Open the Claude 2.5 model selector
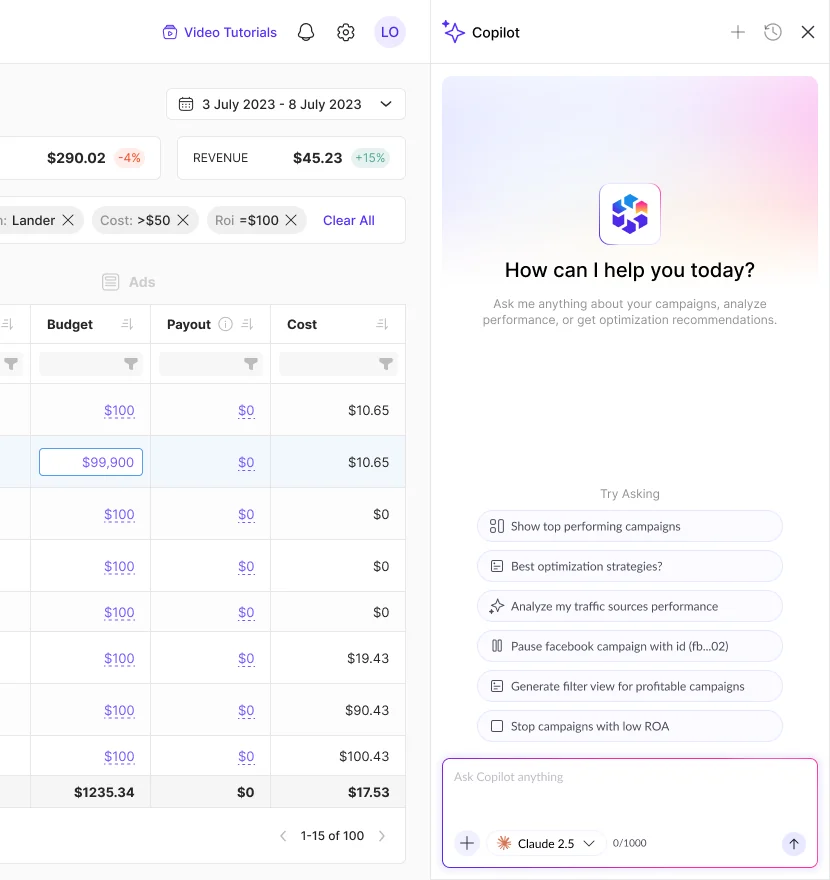Image resolution: width=830 pixels, height=880 pixels. click(x=546, y=843)
